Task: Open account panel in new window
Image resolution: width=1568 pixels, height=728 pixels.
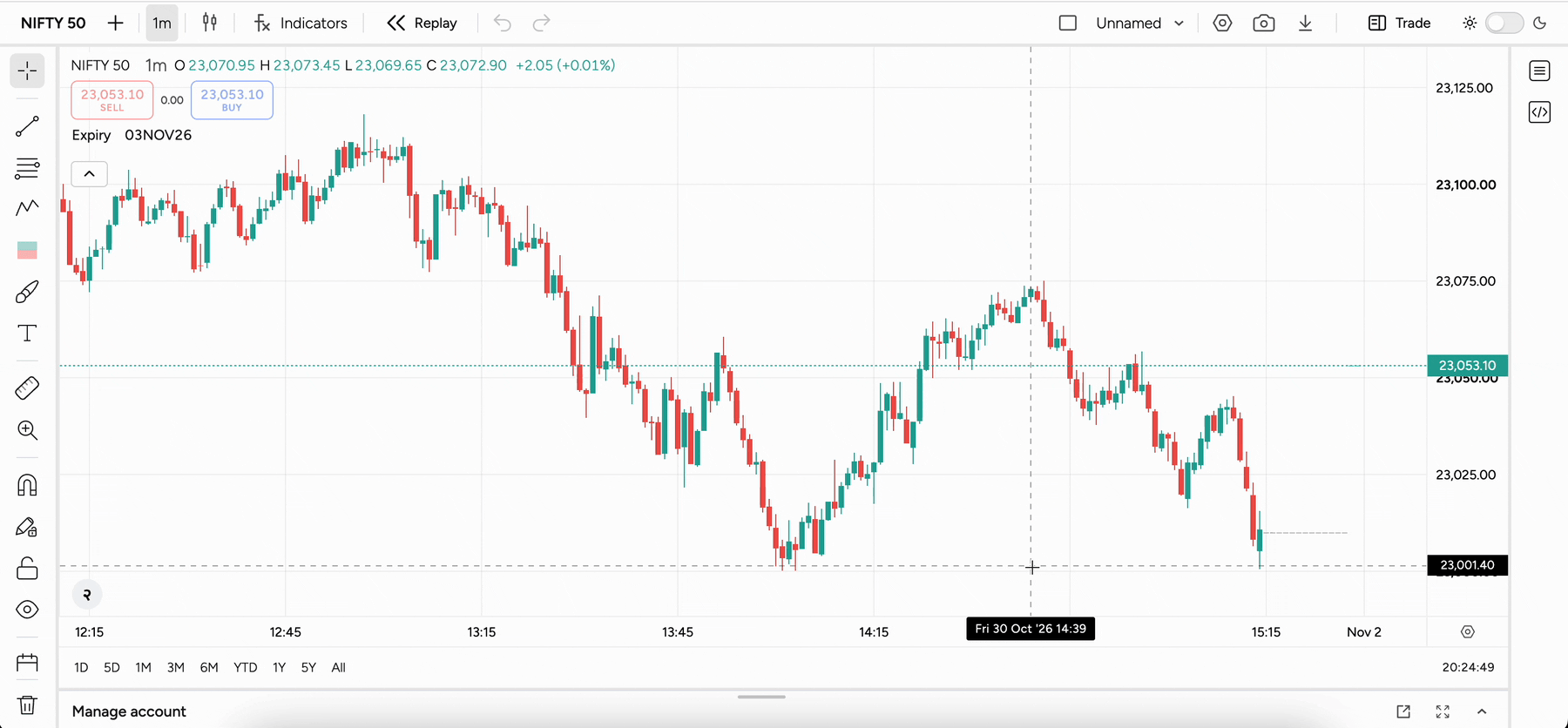Action: (1403, 711)
